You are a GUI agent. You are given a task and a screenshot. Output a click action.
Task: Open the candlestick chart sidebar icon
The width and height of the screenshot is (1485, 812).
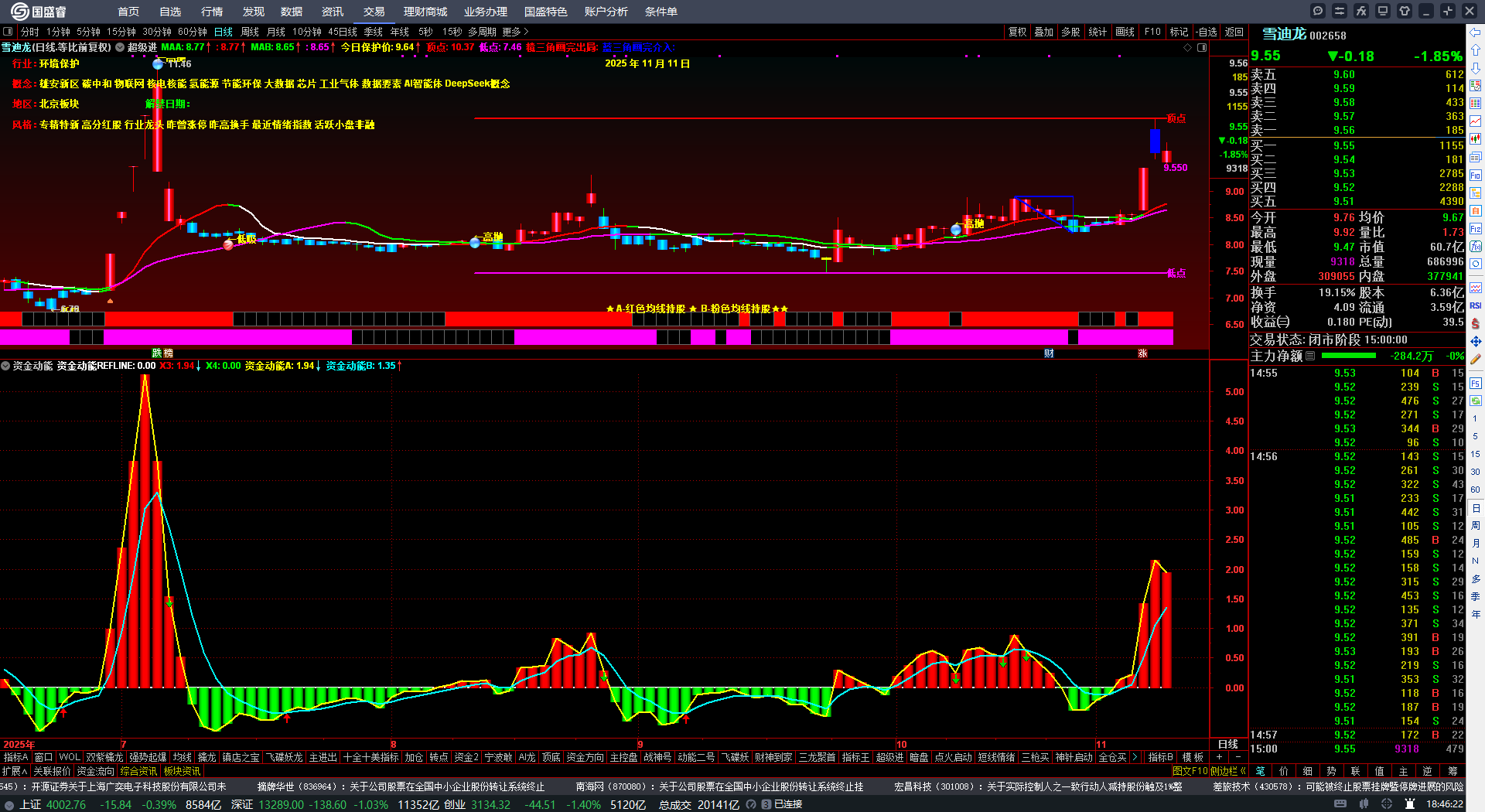click(x=1476, y=138)
